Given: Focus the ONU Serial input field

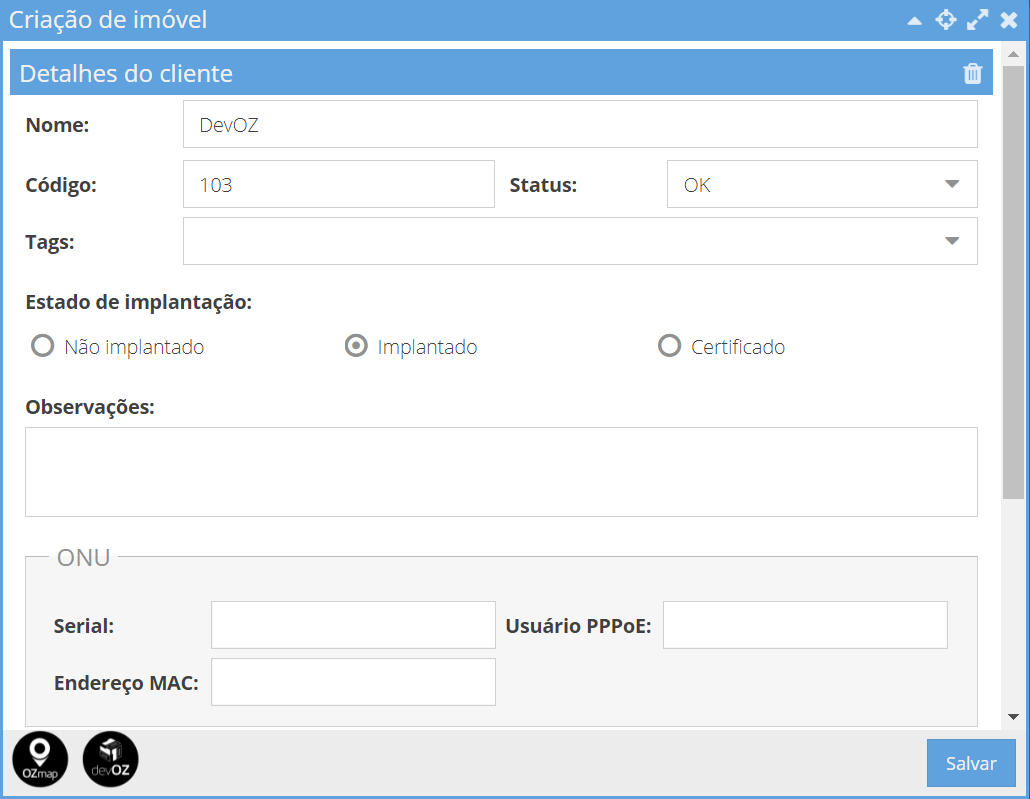Looking at the screenshot, I should pos(353,625).
